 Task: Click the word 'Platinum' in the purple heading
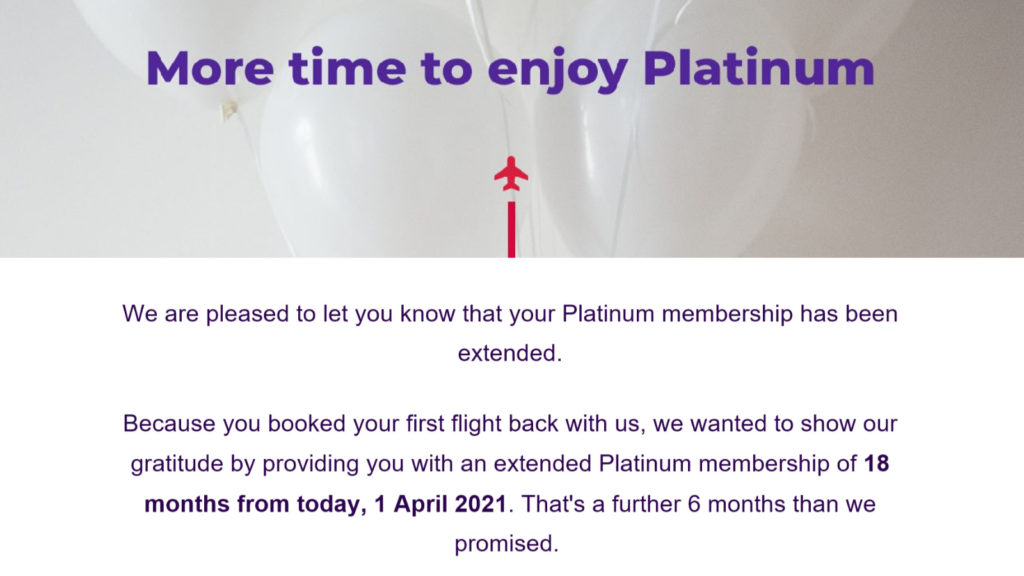pyautogui.click(x=759, y=67)
